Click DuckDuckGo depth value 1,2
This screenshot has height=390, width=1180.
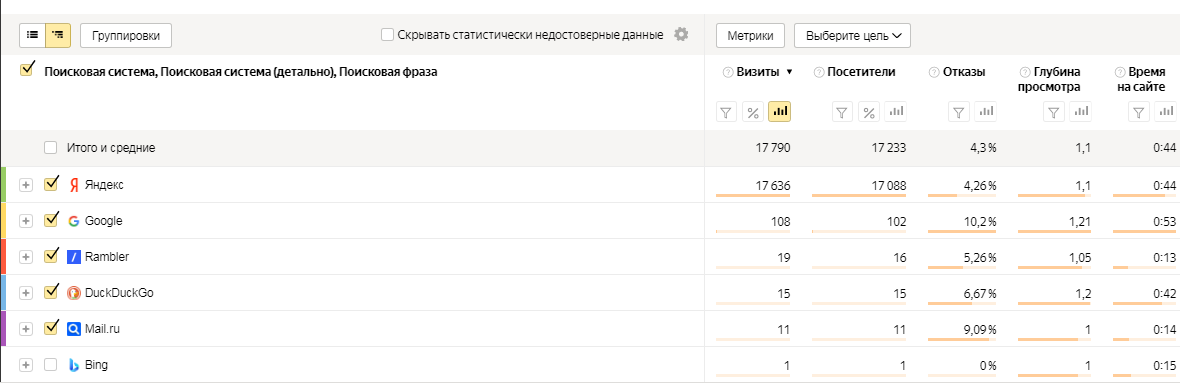click(x=1084, y=293)
